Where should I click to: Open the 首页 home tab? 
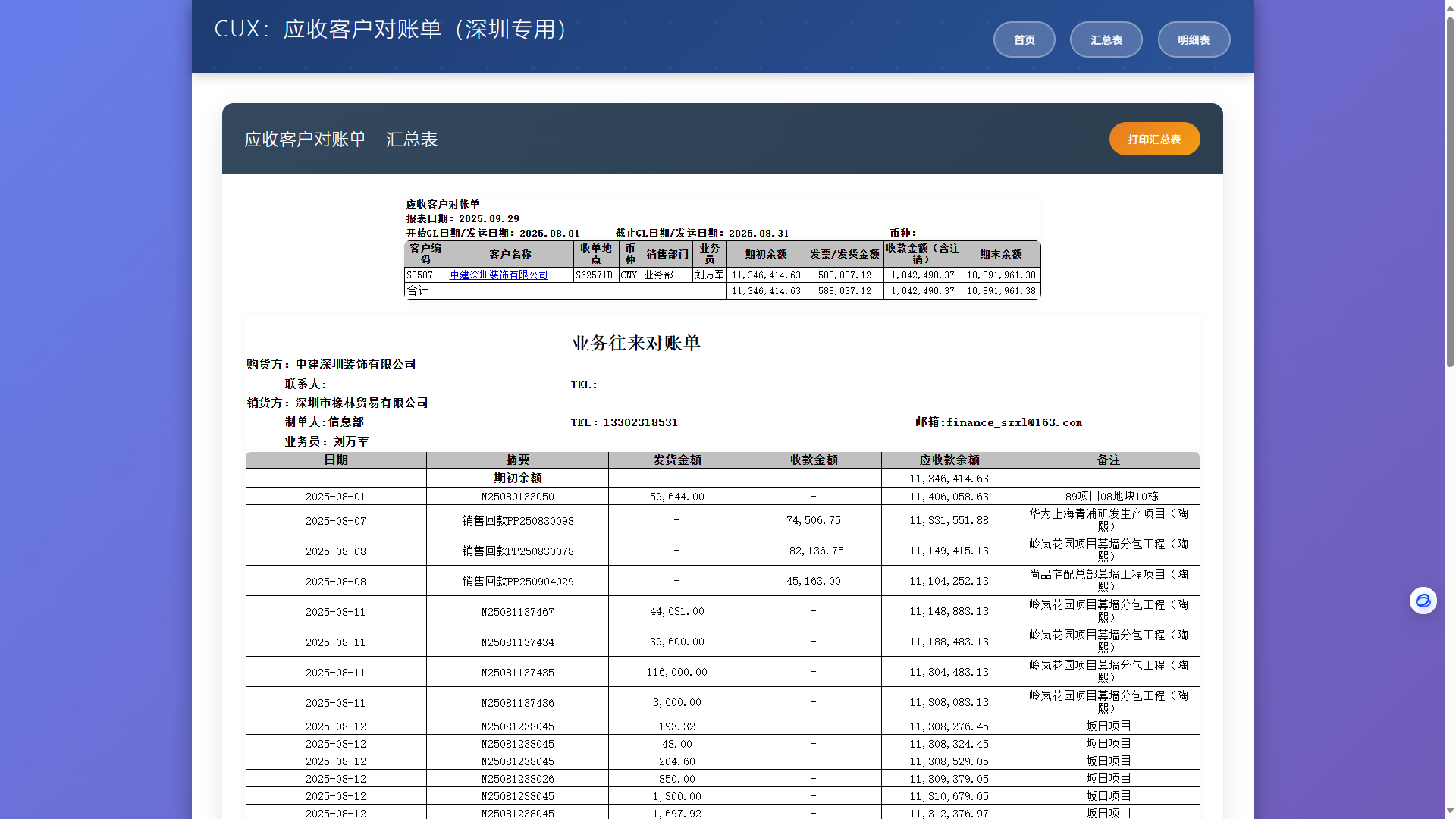tap(1024, 39)
